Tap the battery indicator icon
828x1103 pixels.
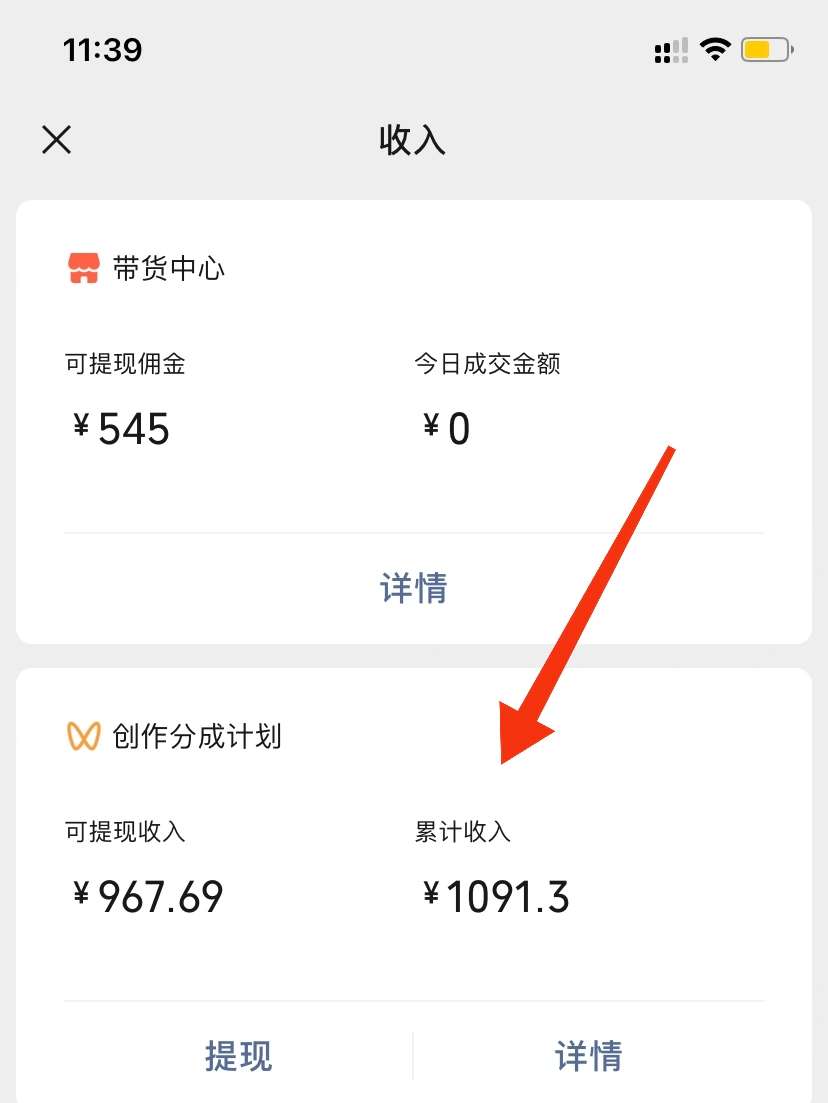point(768,50)
